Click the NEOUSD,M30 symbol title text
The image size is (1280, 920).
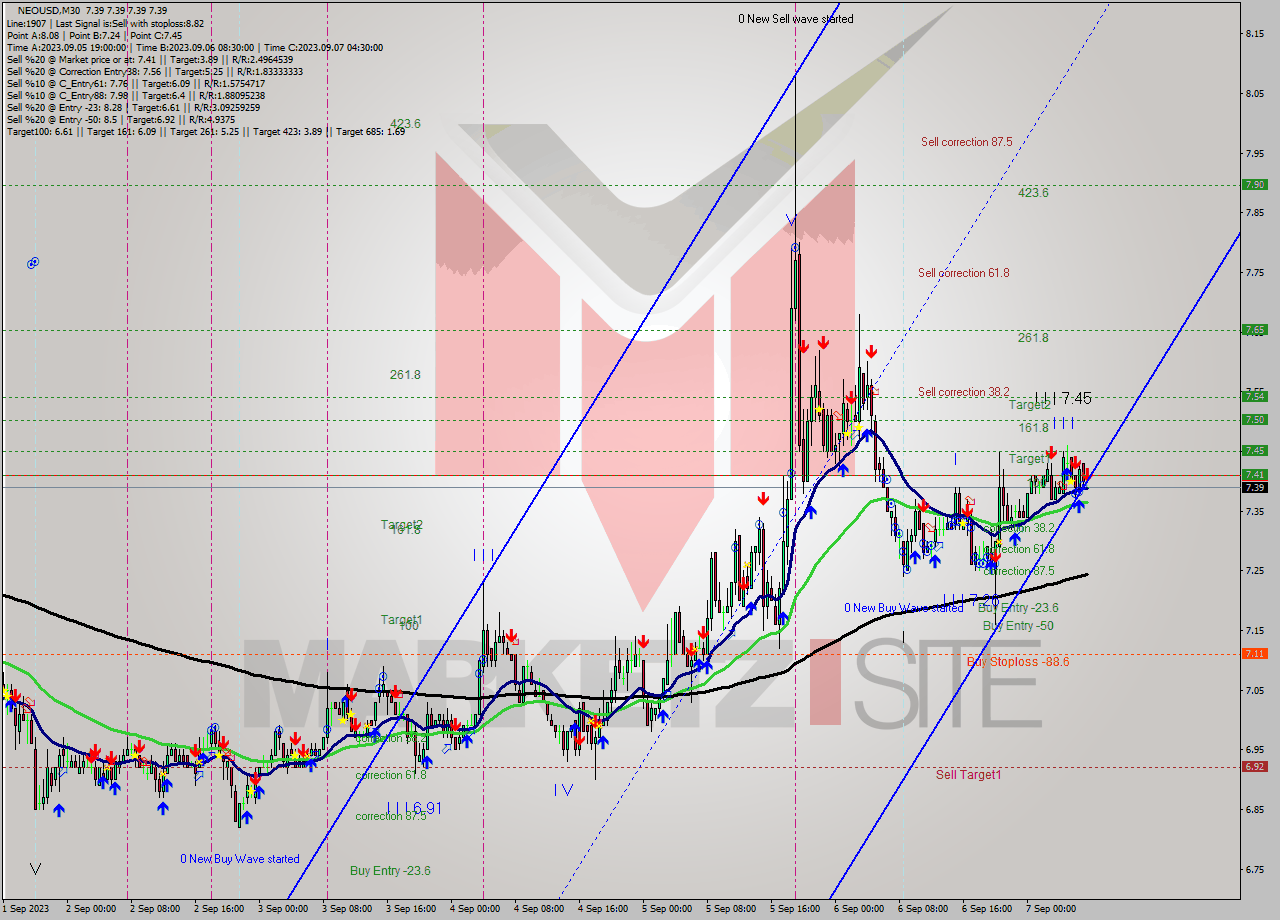click(50, 10)
